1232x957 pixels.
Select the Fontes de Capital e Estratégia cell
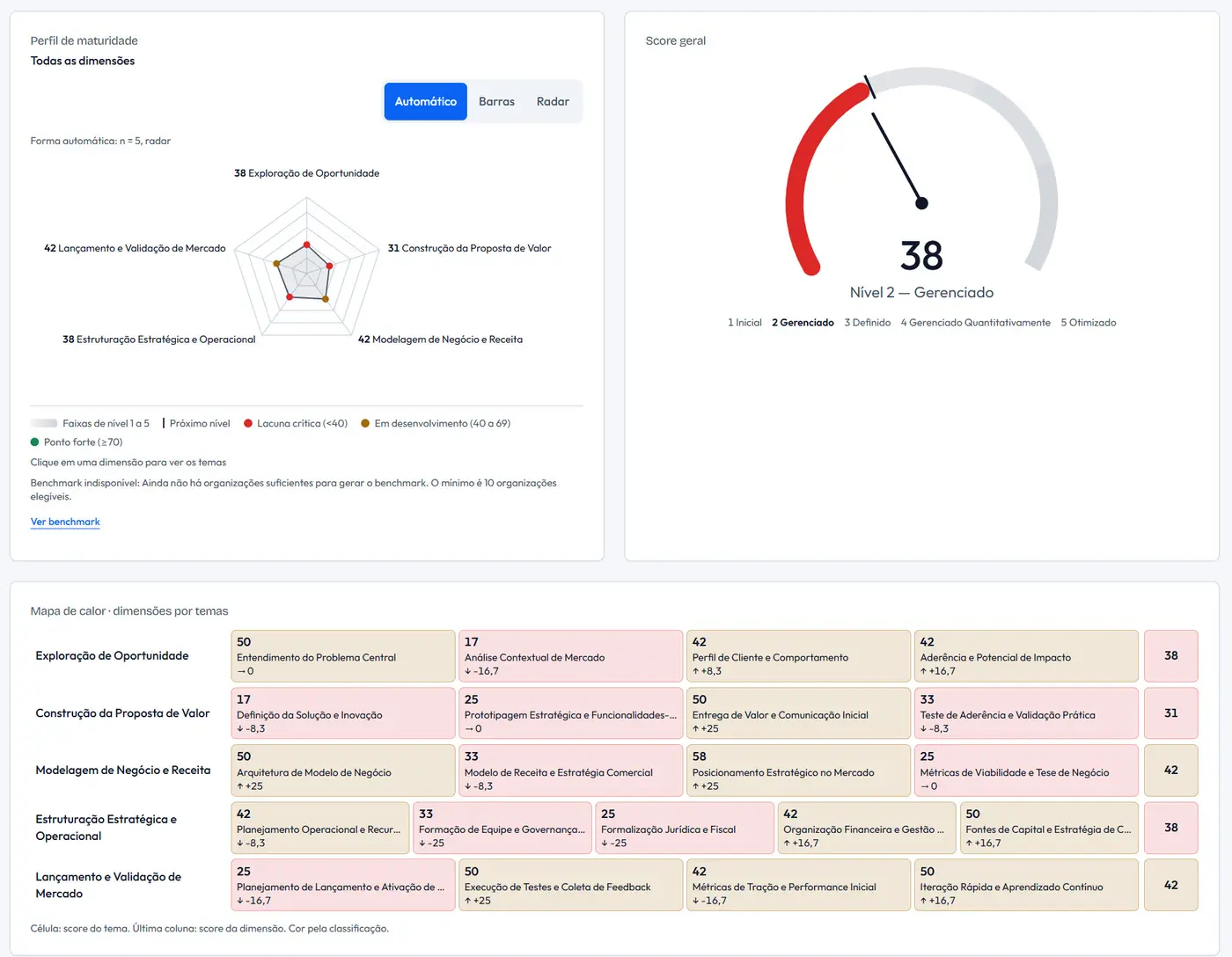(1050, 828)
